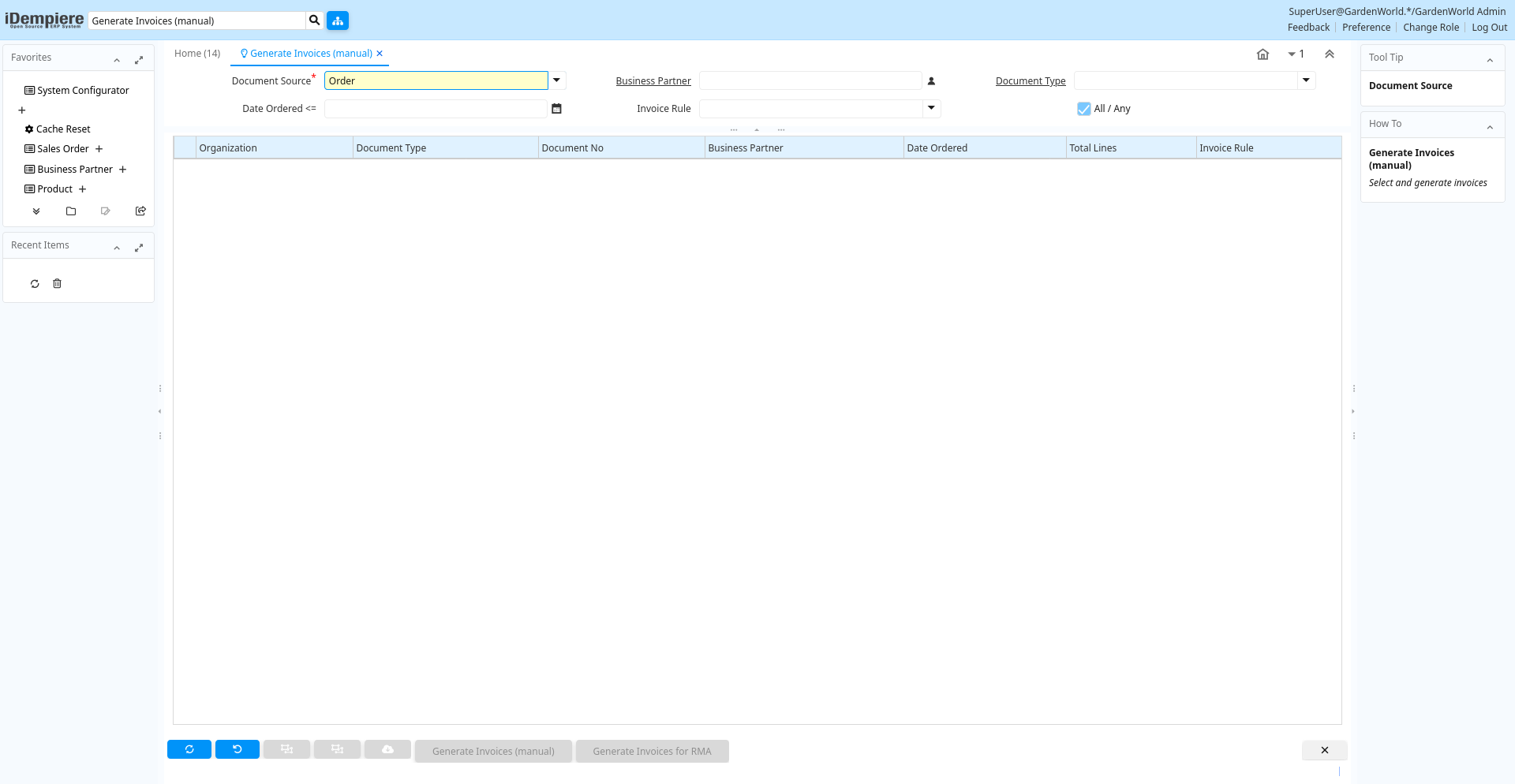Click the Date Ordered input field
The image size is (1515, 784).
(x=436, y=109)
